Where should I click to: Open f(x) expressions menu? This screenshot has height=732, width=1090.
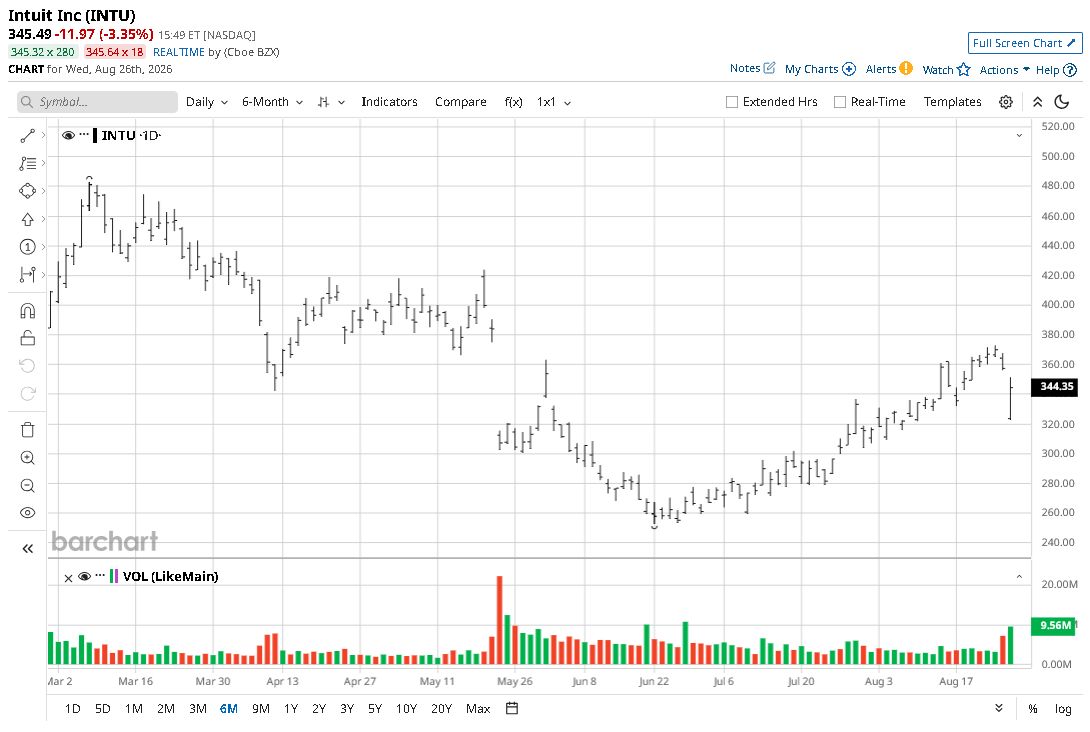(513, 102)
